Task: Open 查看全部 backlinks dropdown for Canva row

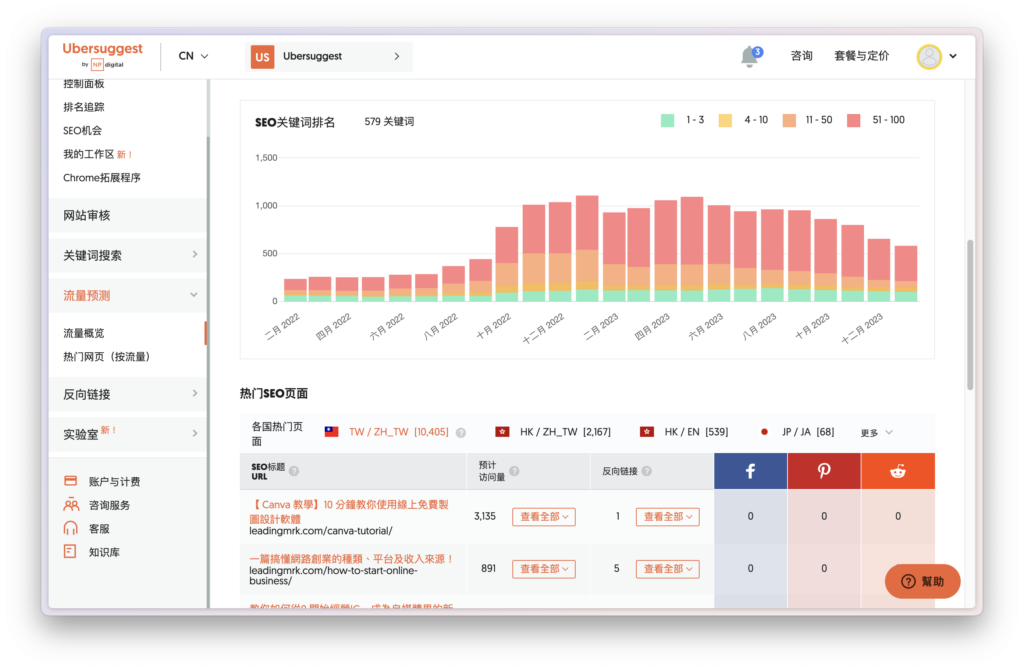Action: tap(667, 517)
